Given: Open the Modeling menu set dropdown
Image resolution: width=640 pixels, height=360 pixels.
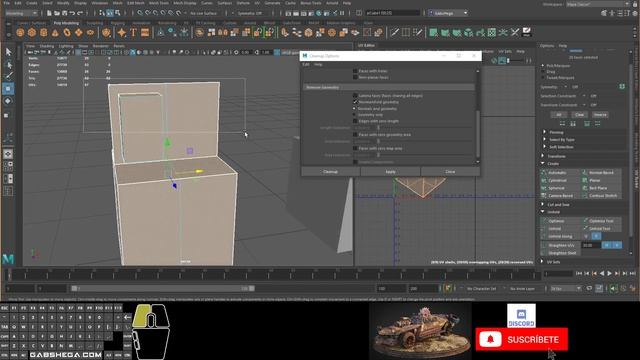Looking at the screenshot, I should (22, 13).
